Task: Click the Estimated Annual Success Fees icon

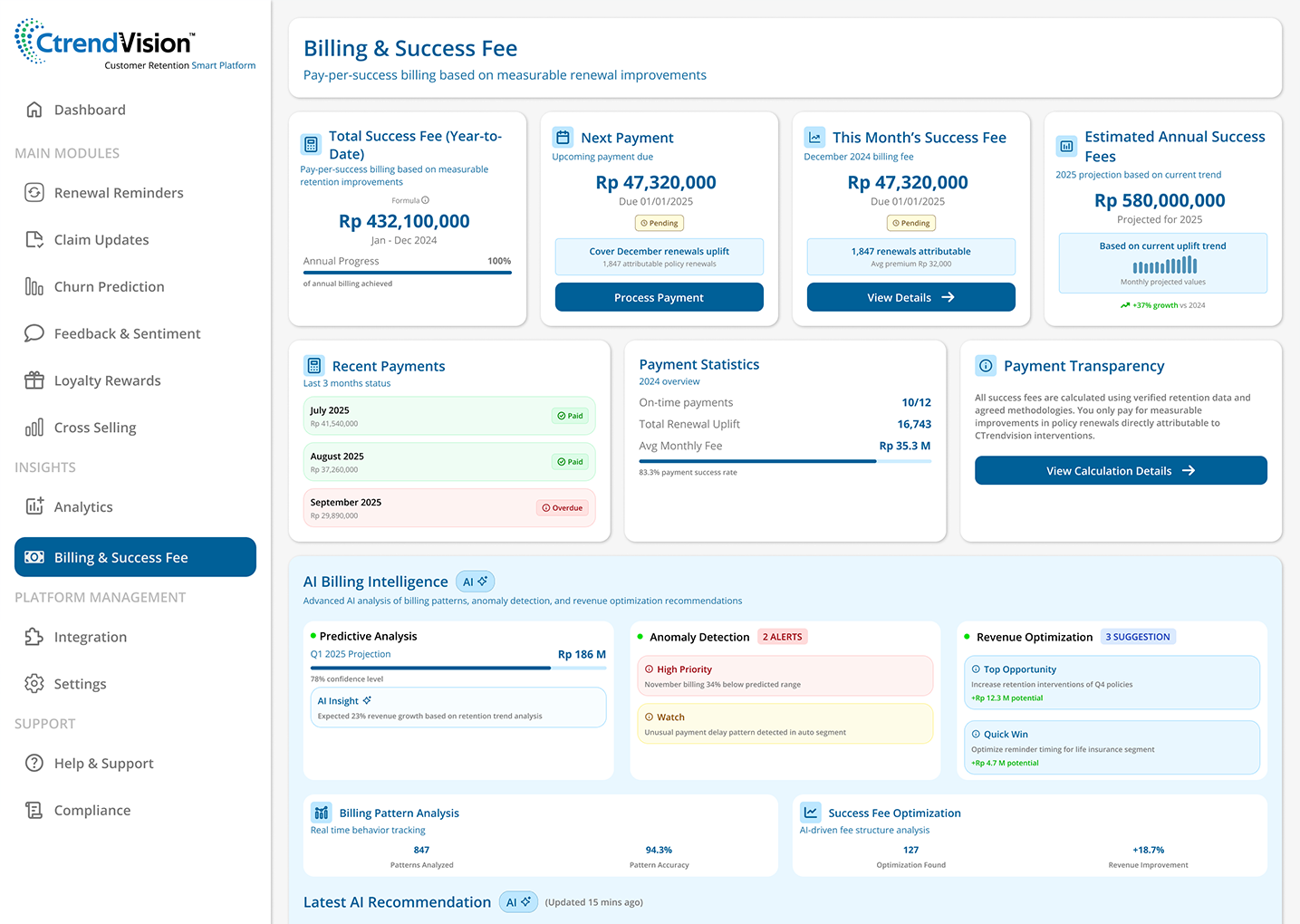Action: [x=1066, y=146]
